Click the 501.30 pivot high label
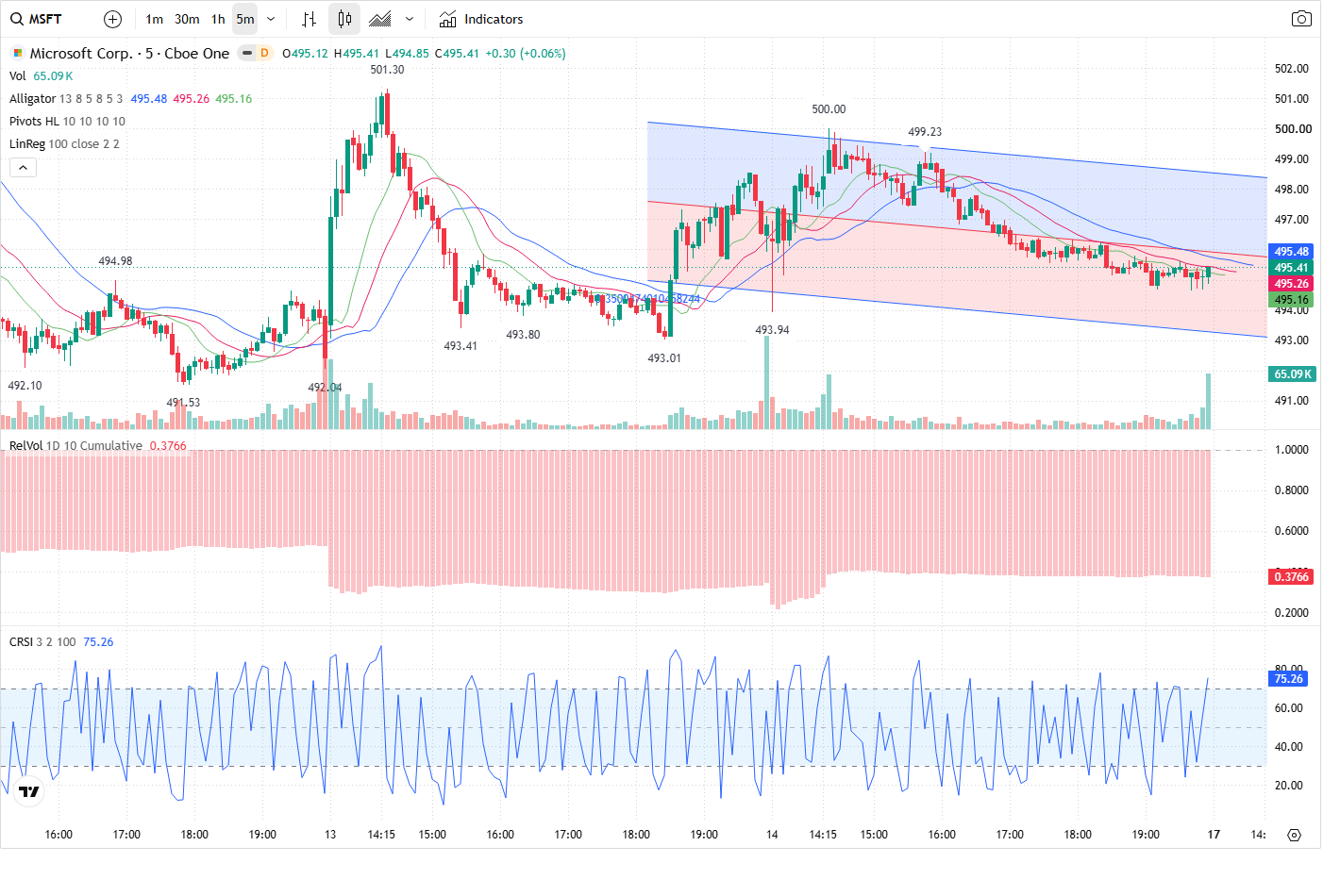Image resolution: width=1340 pixels, height=896 pixels. (x=387, y=70)
